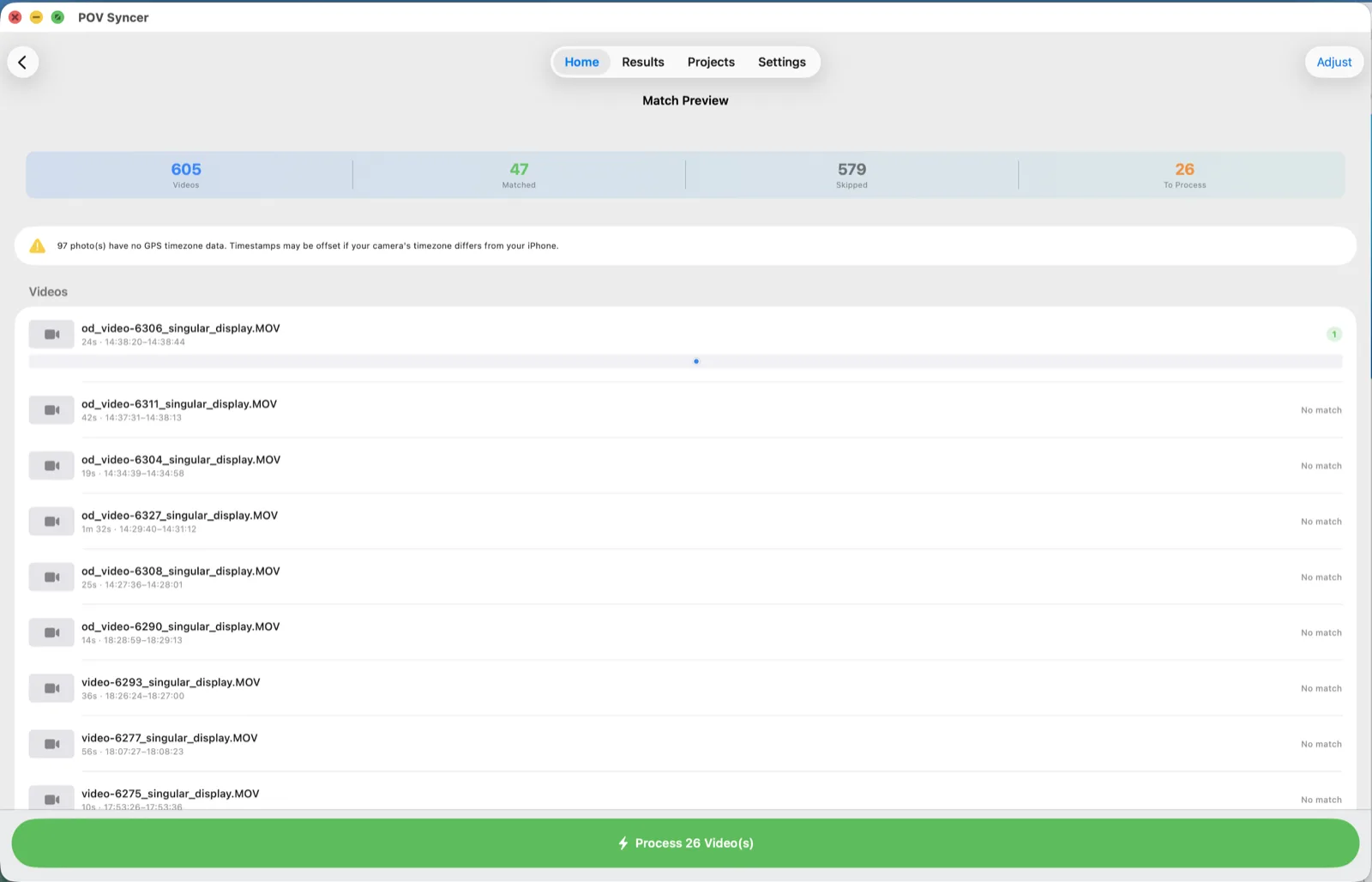Open the Results tab

pyautogui.click(x=643, y=62)
